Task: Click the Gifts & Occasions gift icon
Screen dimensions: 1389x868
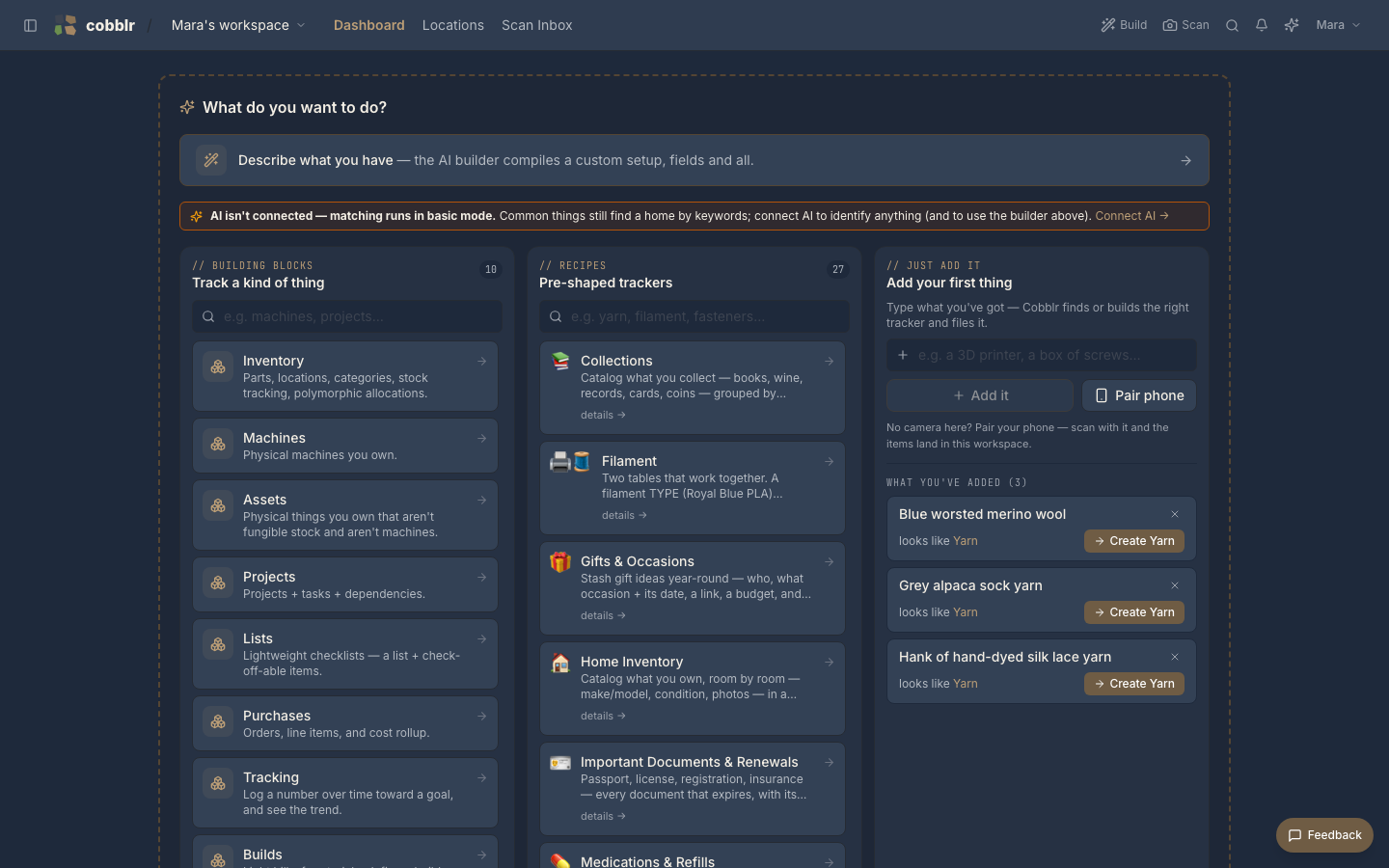Action: click(560, 561)
